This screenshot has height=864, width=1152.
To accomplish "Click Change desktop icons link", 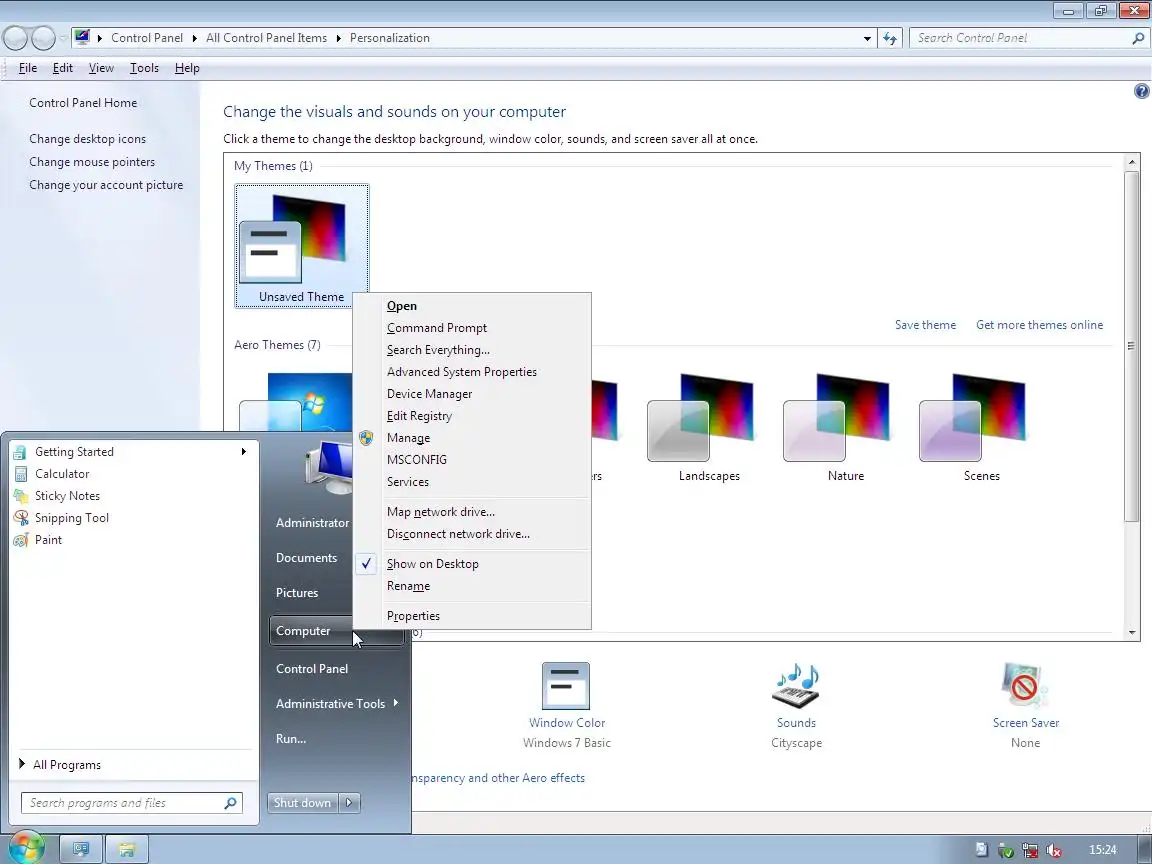I will (x=87, y=139).
